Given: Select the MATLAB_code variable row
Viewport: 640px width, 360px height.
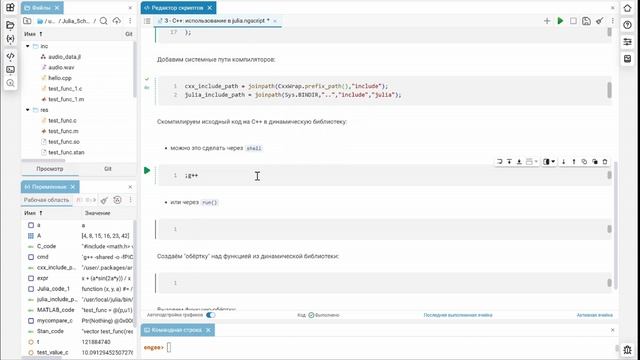Looking at the screenshot, I should point(79,310).
